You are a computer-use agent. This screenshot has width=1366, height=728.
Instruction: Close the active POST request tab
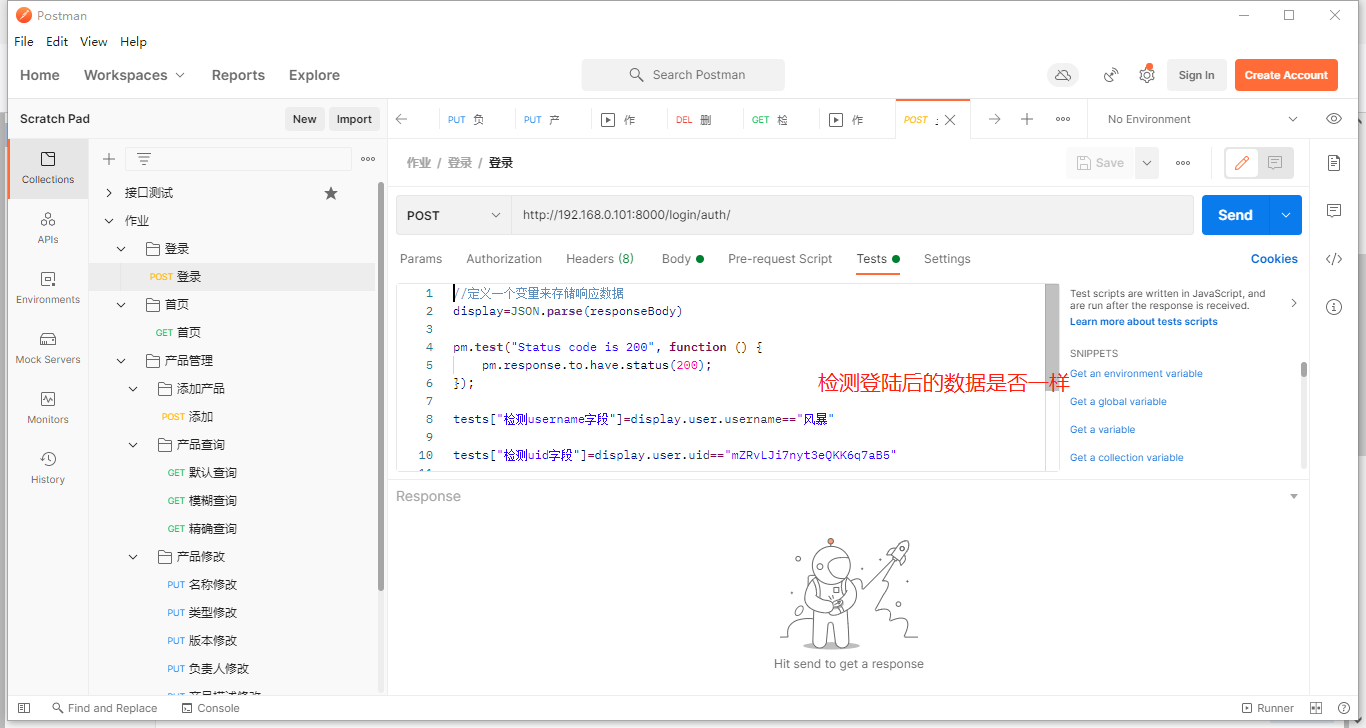click(950, 120)
